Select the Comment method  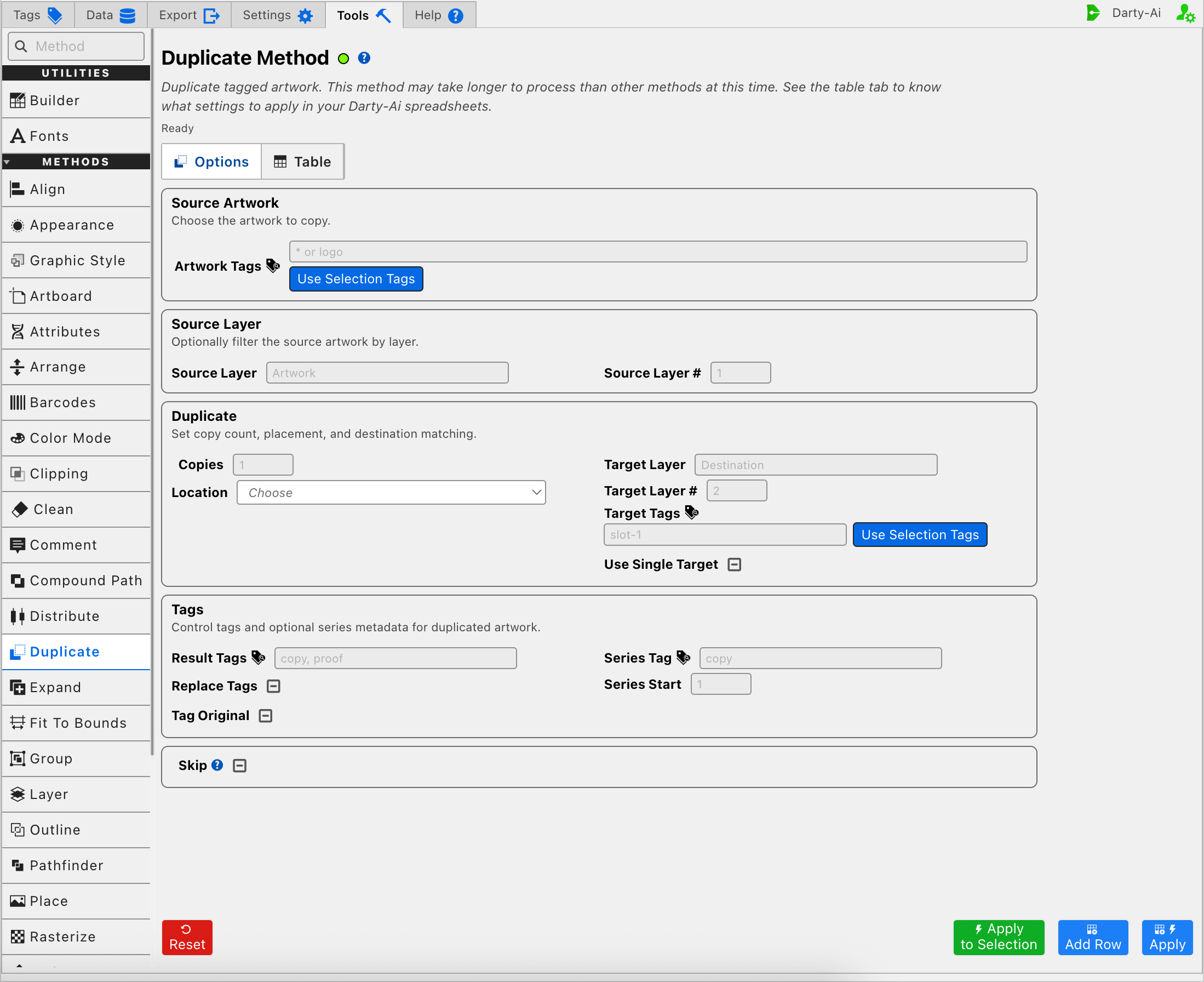pos(76,545)
